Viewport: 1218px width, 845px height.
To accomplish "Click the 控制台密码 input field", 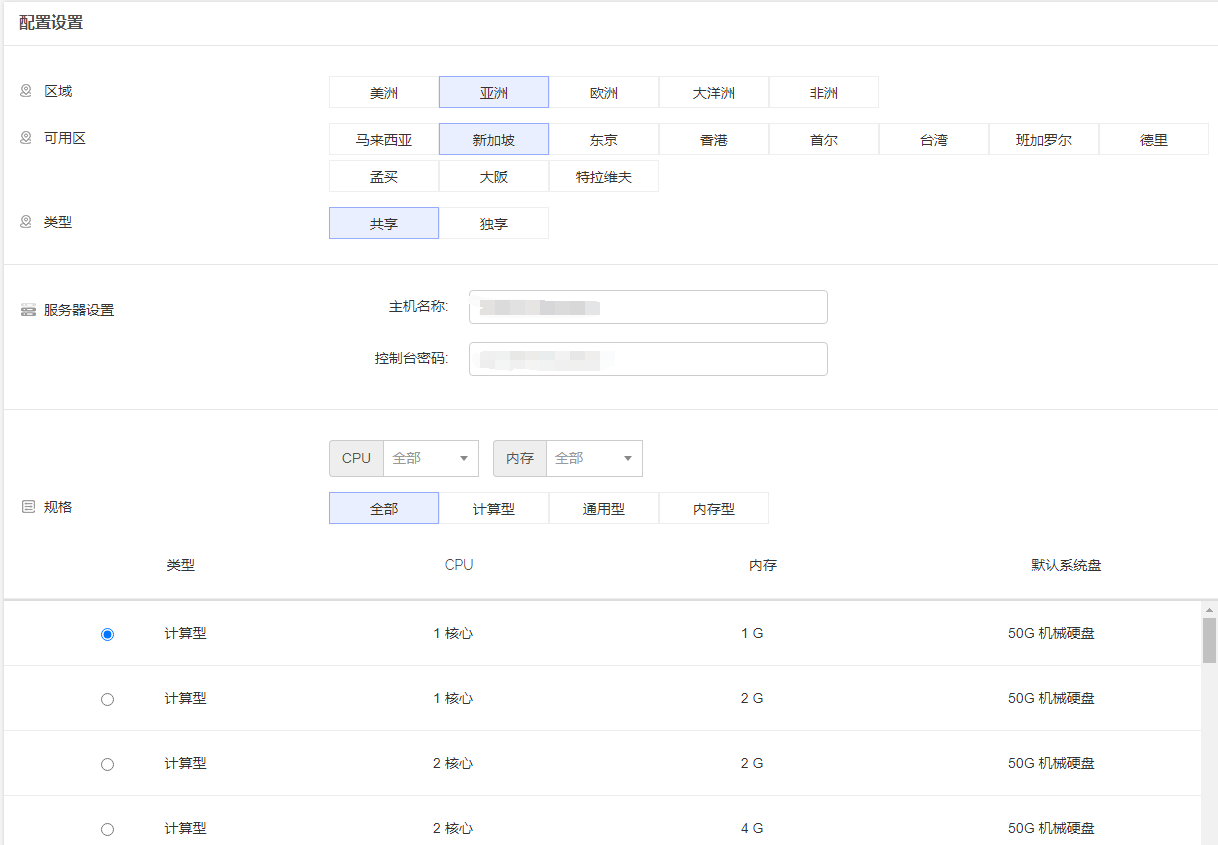I will 648,359.
